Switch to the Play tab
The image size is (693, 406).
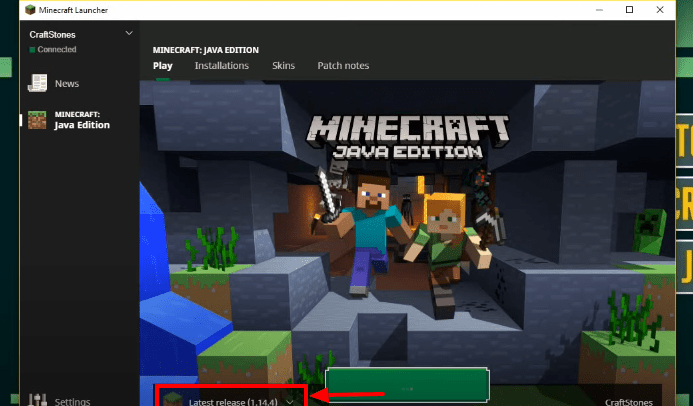click(x=163, y=66)
